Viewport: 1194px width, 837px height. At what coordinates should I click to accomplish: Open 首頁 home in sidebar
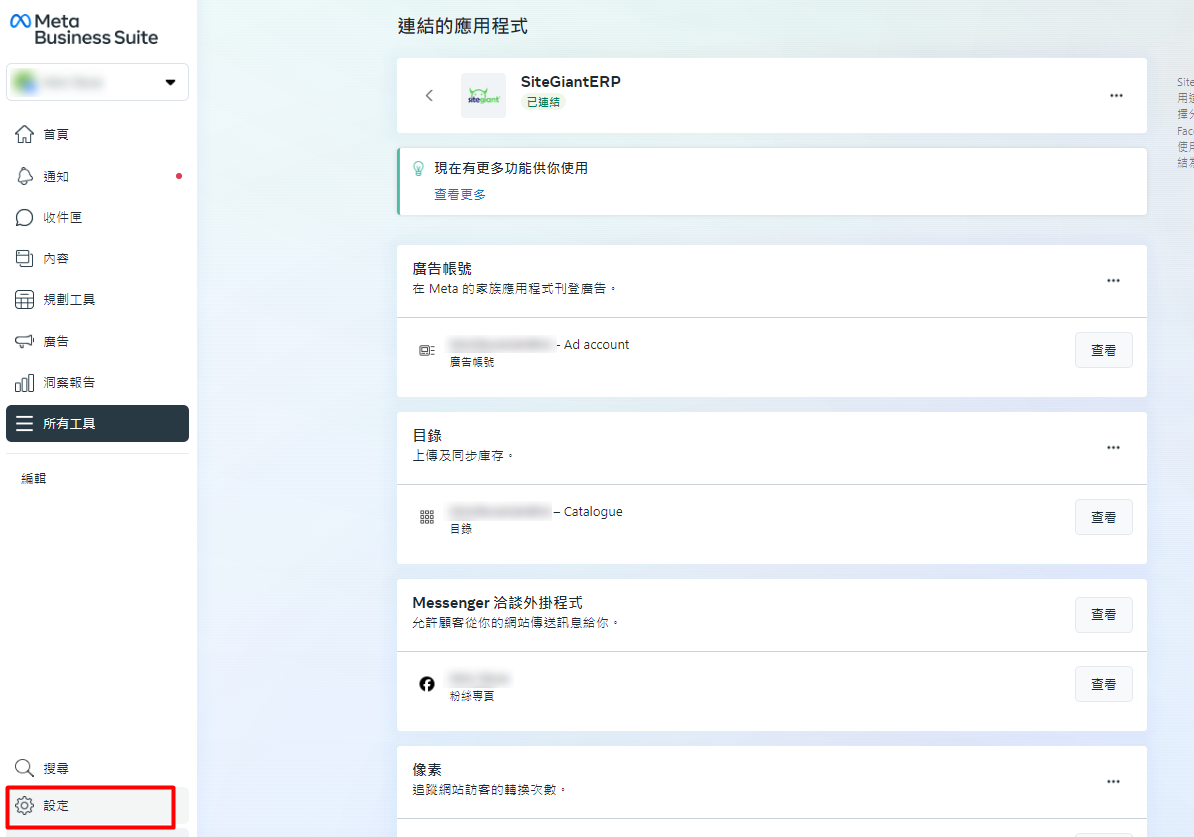55,134
